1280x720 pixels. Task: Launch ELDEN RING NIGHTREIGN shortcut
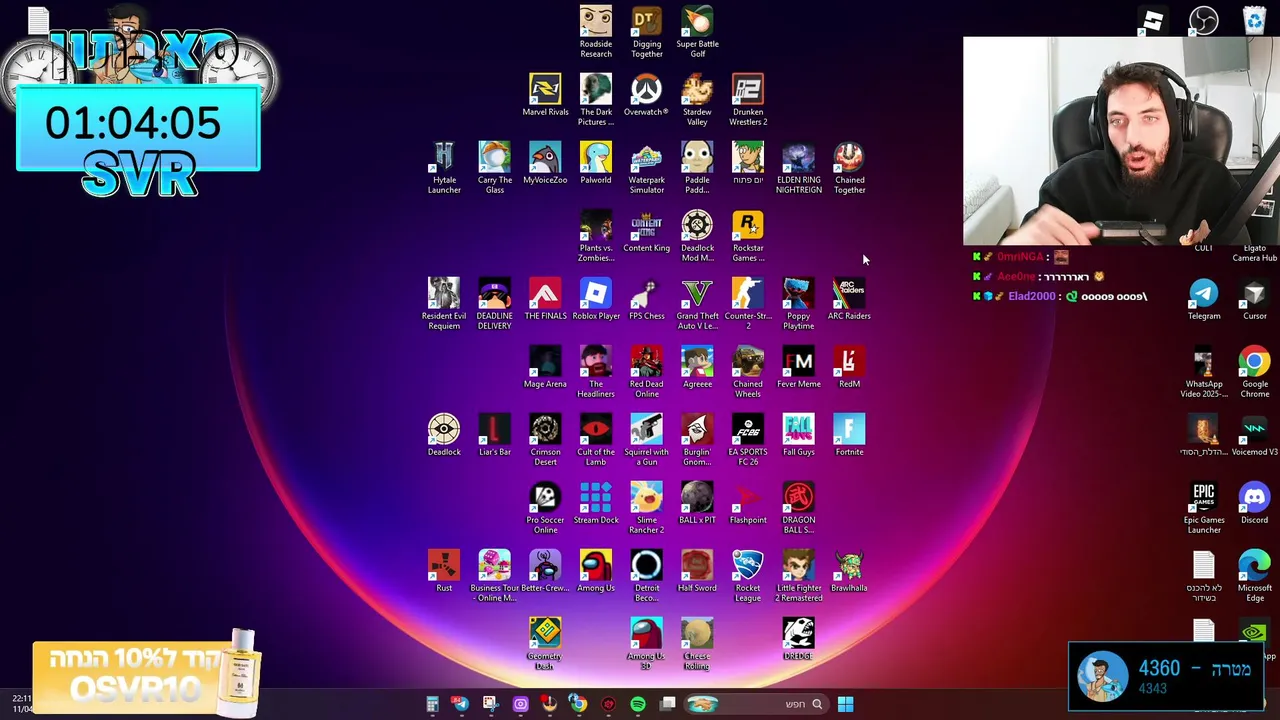[x=798, y=167]
